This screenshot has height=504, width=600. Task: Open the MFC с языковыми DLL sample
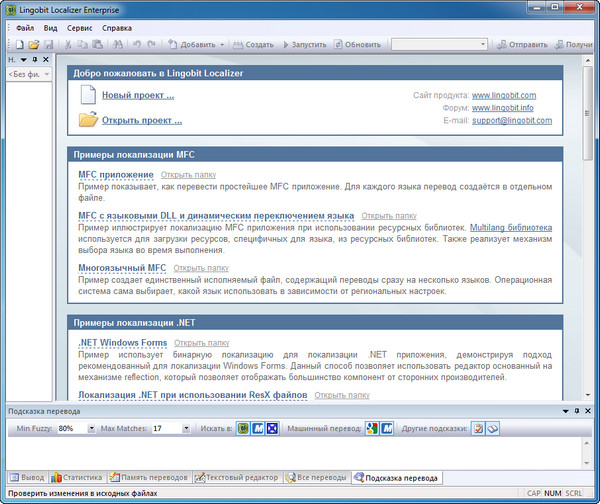[x=216, y=216]
